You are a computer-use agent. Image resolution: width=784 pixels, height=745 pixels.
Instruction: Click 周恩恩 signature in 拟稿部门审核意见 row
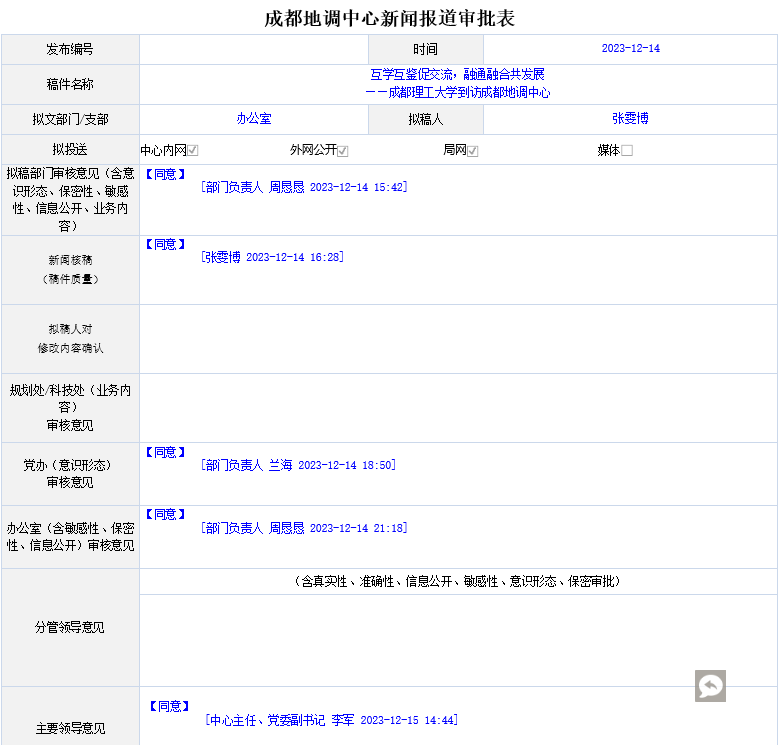pyautogui.click(x=286, y=187)
